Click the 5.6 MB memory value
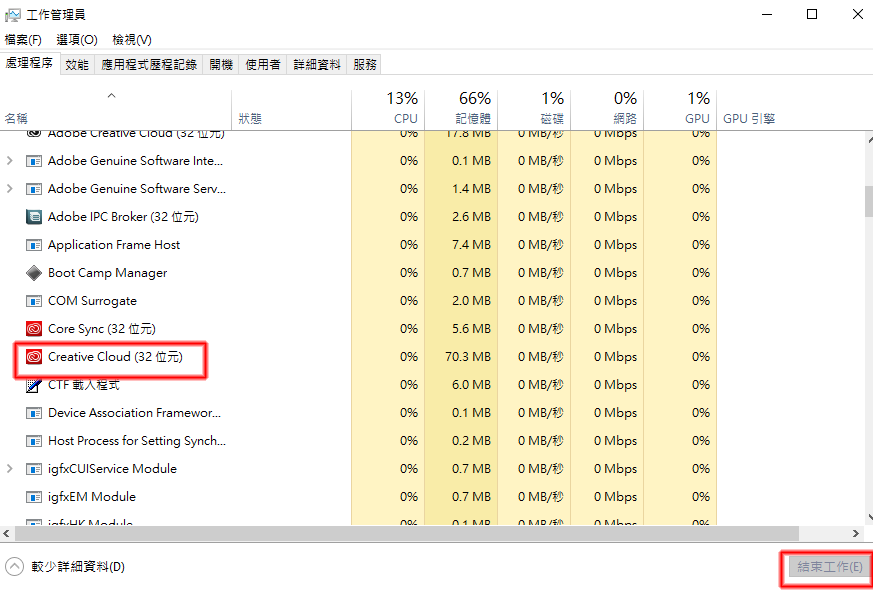The image size is (873, 591). pos(472,329)
